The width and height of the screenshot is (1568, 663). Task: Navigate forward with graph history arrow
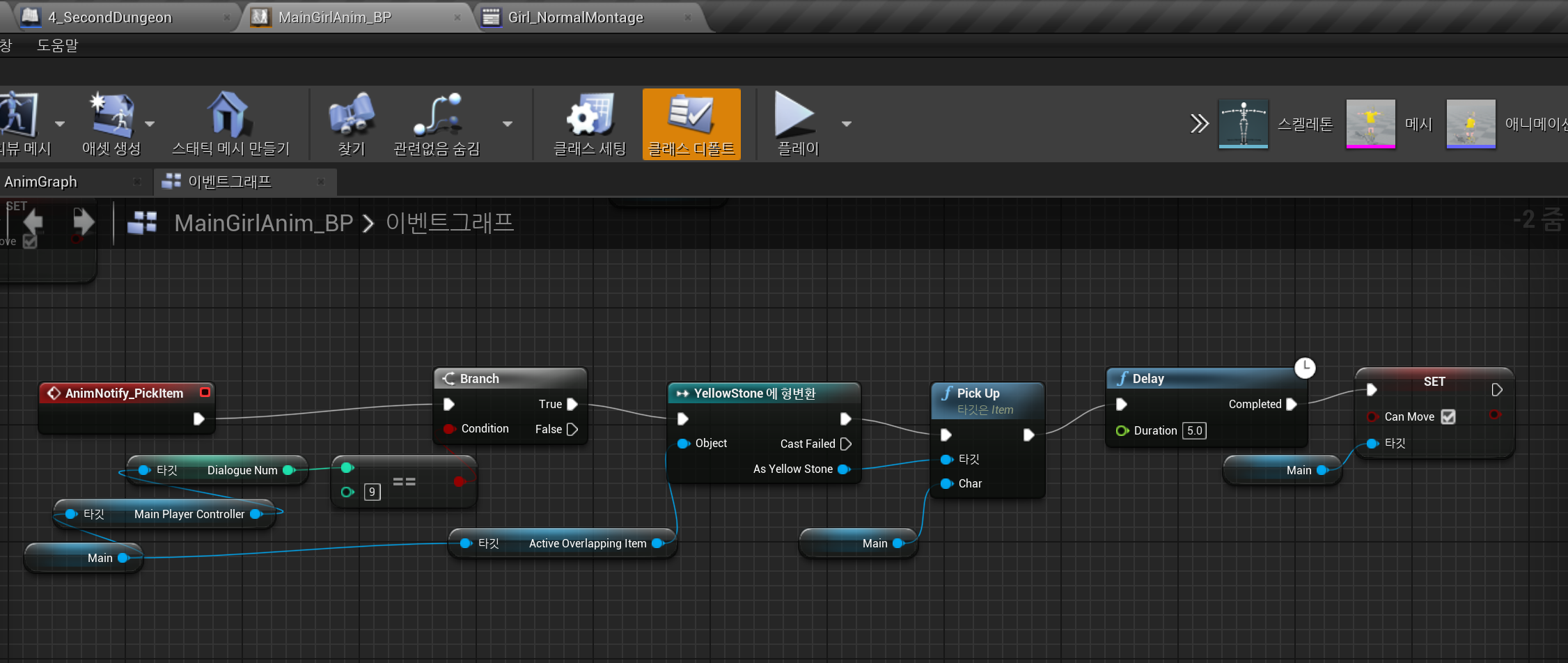coord(83,222)
